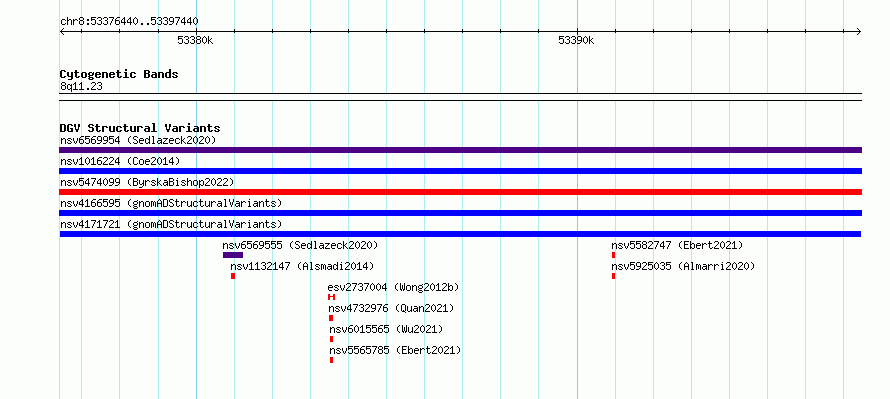Open nsv6015565 (Wu2021) label
This screenshot has width=890, height=399.
386,329
